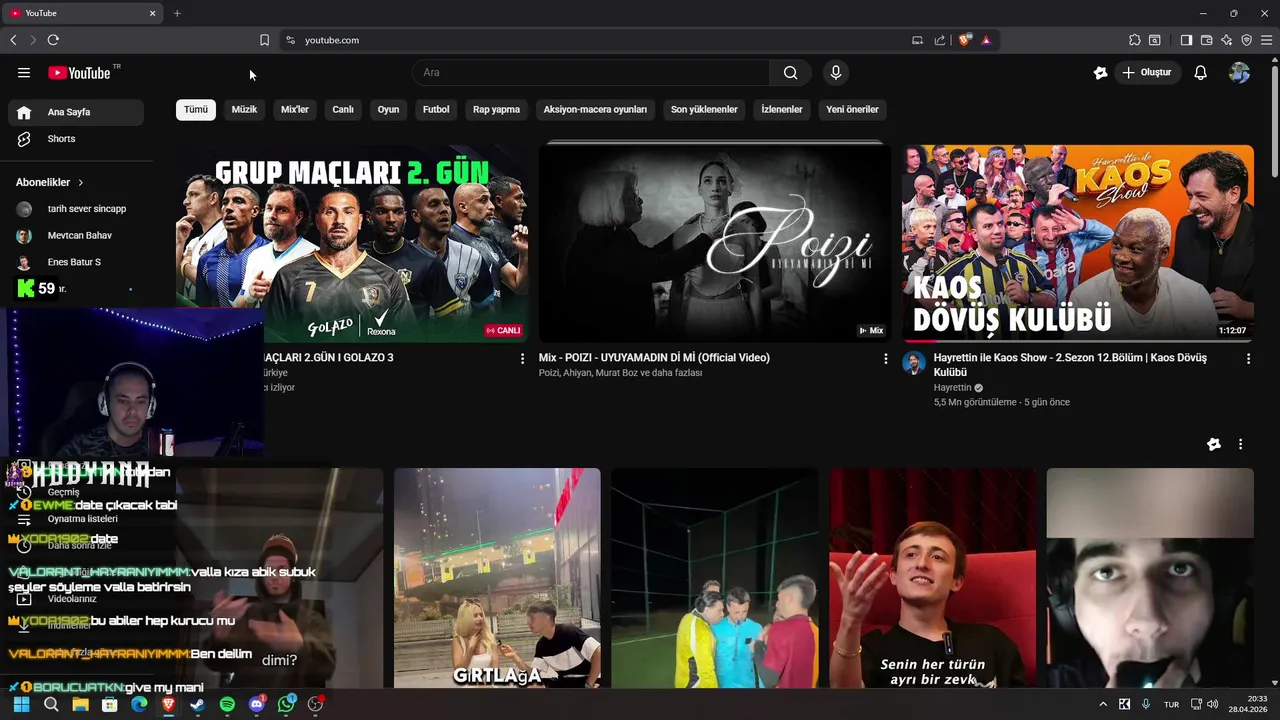Click the Oluştur create button
Viewport: 1280px width, 720px height.
tap(1148, 72)
